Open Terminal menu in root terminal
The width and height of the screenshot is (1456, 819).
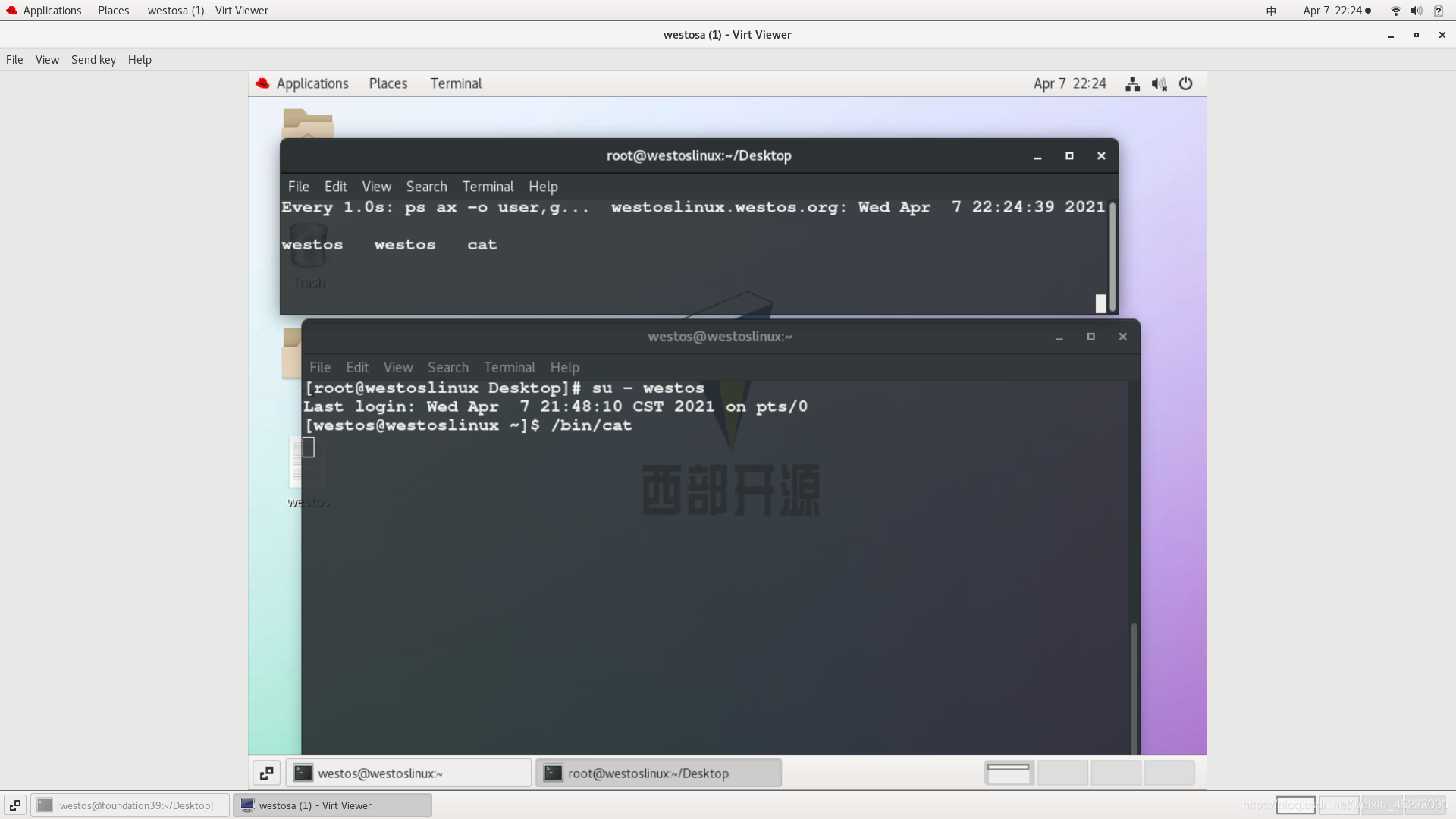[488, 187]
